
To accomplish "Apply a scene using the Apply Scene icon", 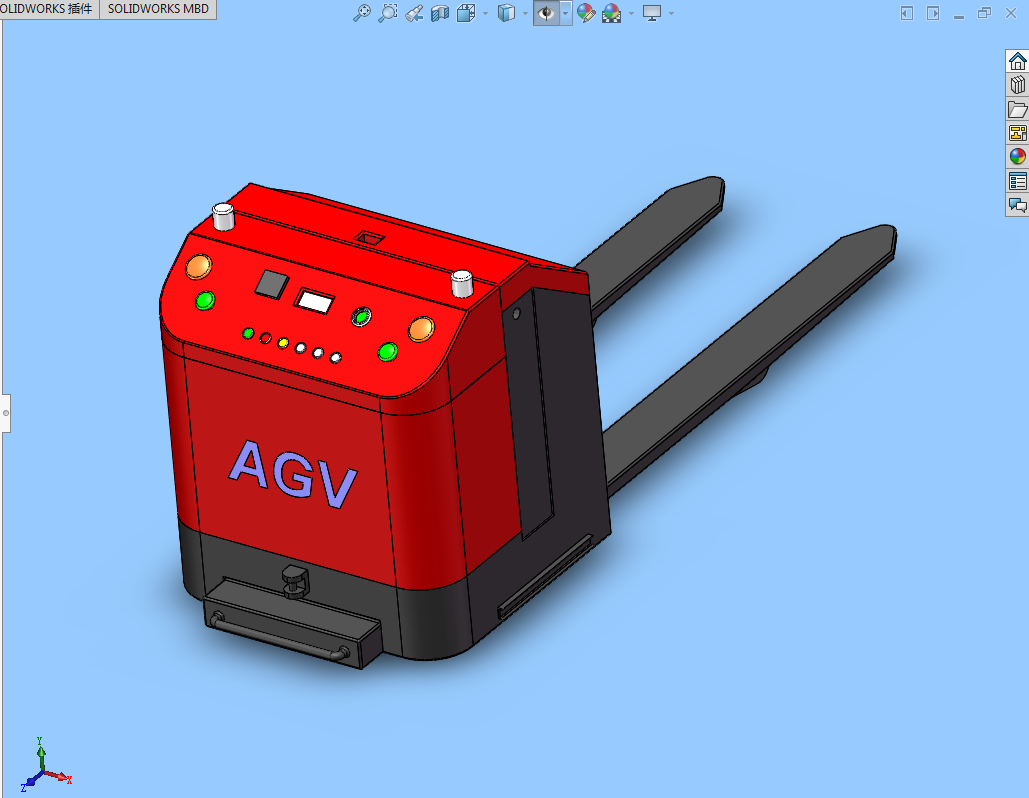I will click(610, 13).
